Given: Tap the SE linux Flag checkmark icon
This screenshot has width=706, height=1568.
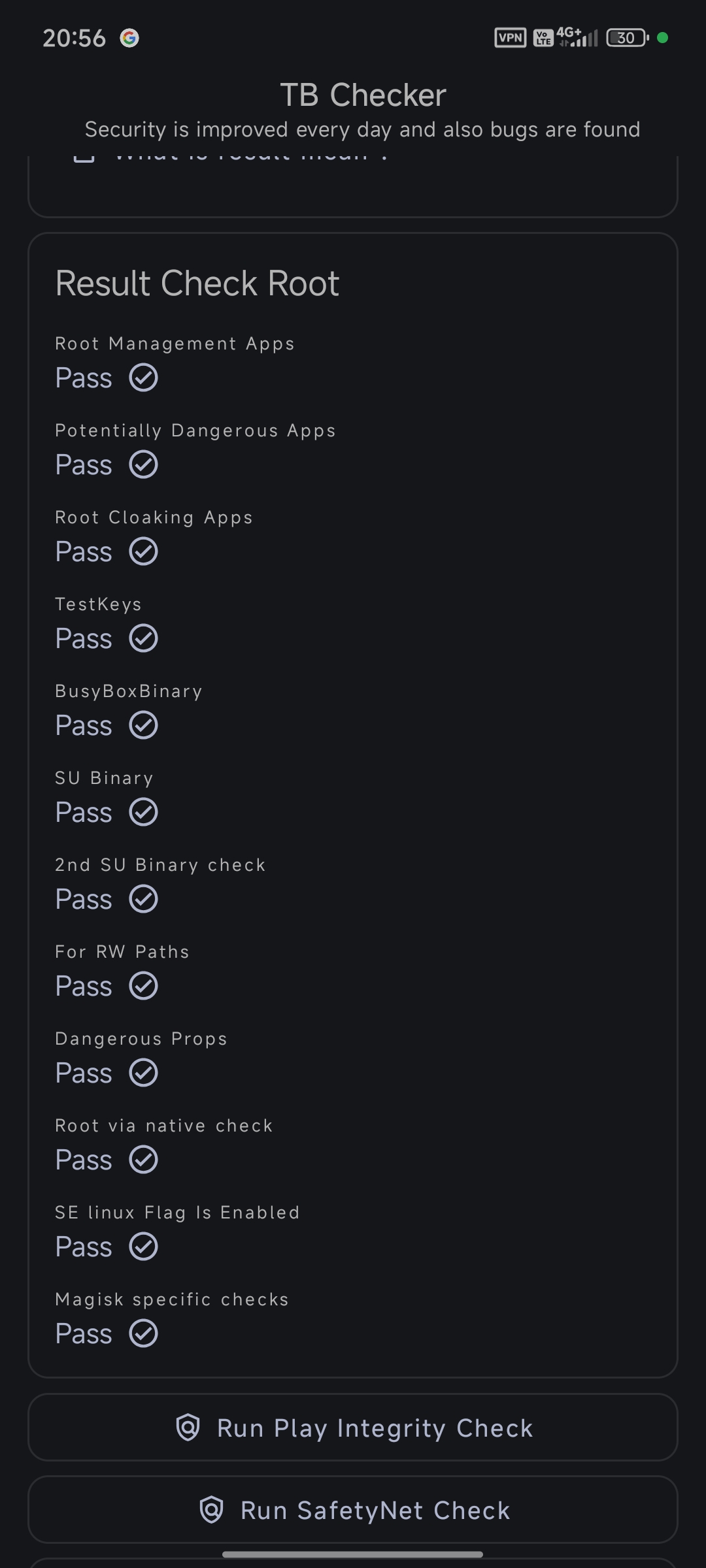Looking at the screenshot, I should (143, 1247).
